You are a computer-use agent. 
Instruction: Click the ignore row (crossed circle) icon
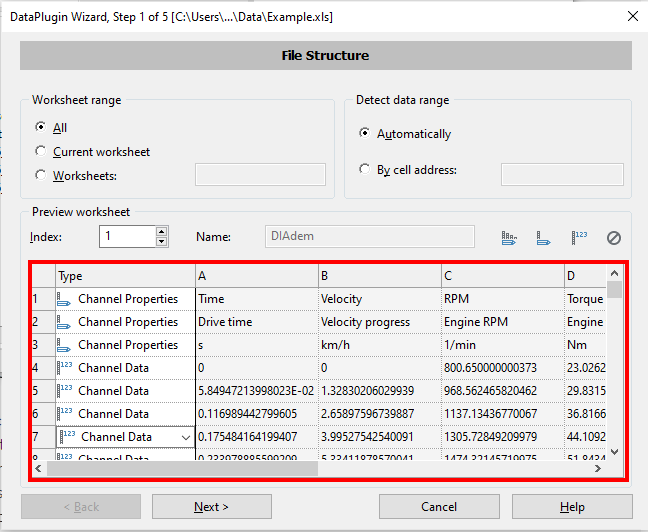[x=614, y=238]
